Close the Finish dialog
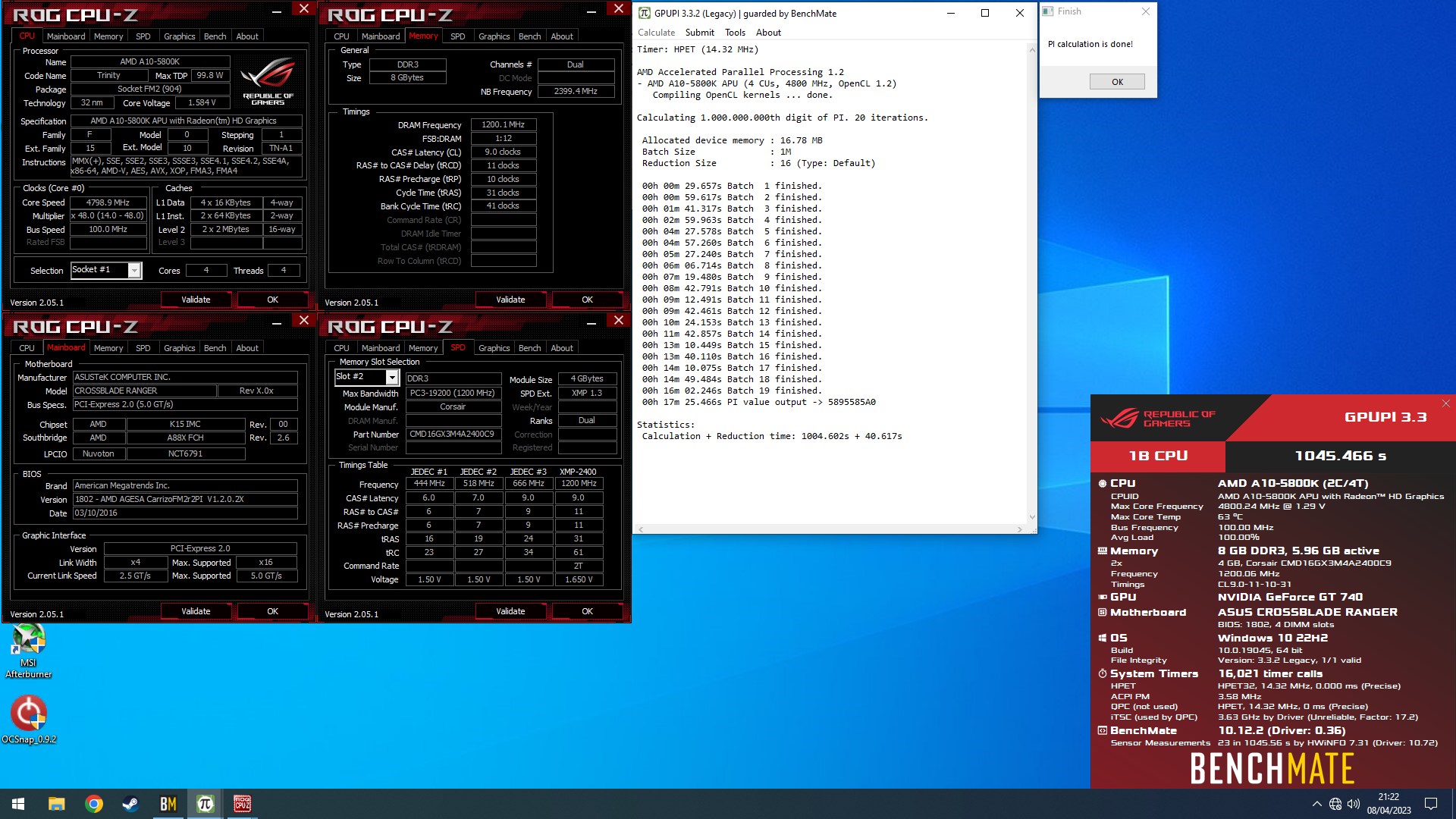 (1146, 11)
